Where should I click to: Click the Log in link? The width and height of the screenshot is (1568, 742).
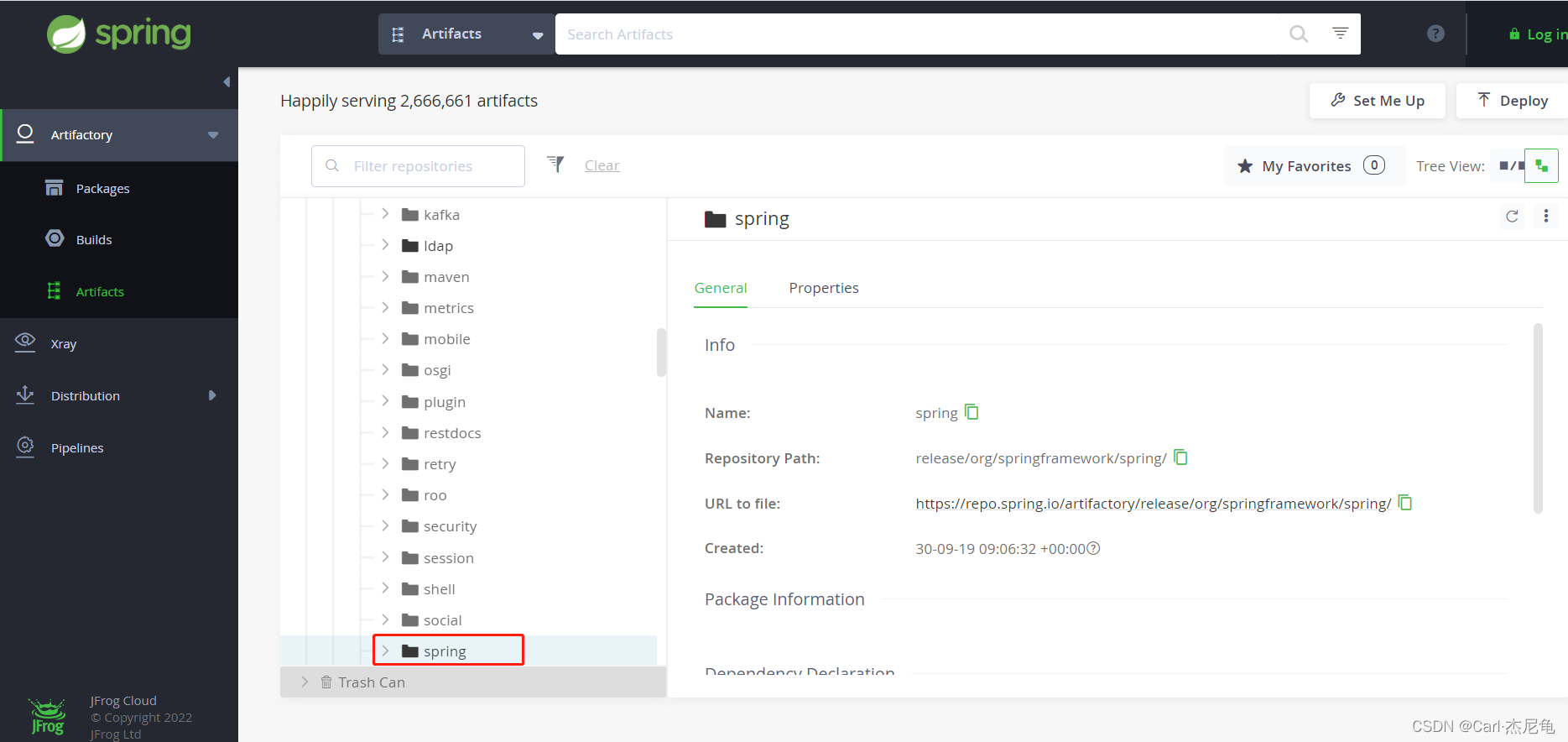(1539, 34)
